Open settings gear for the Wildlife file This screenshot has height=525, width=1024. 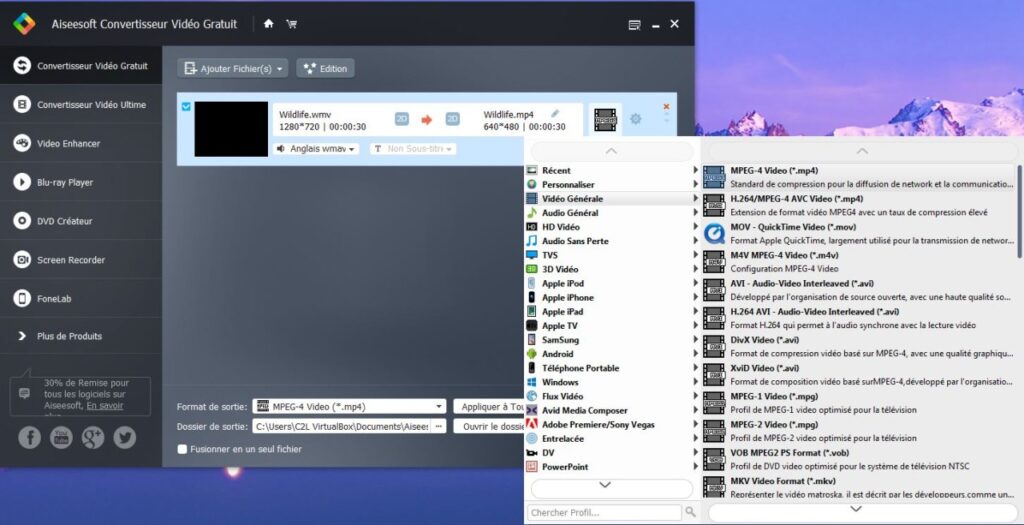tap(635, 119)
